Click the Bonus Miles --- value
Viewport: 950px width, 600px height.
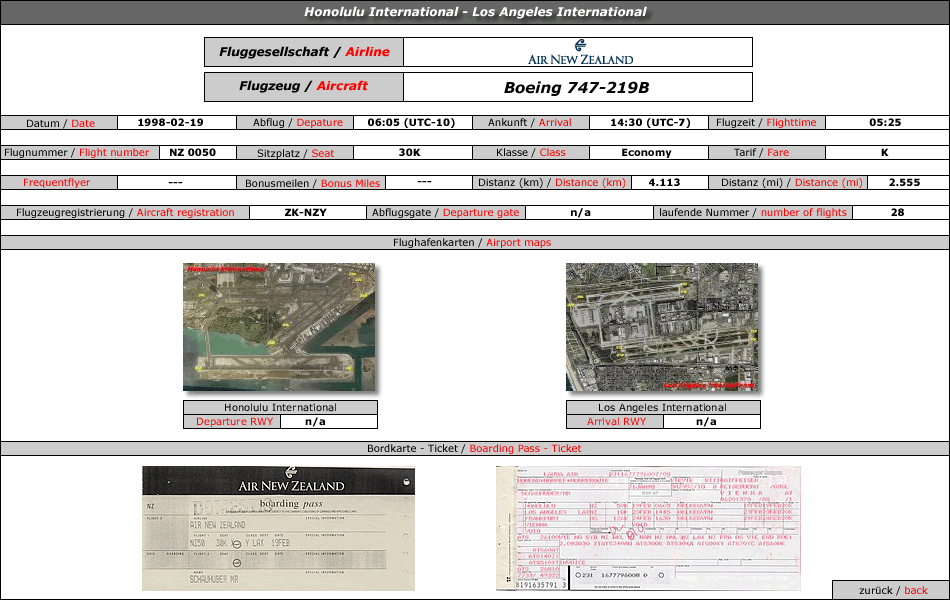(425, 182)
